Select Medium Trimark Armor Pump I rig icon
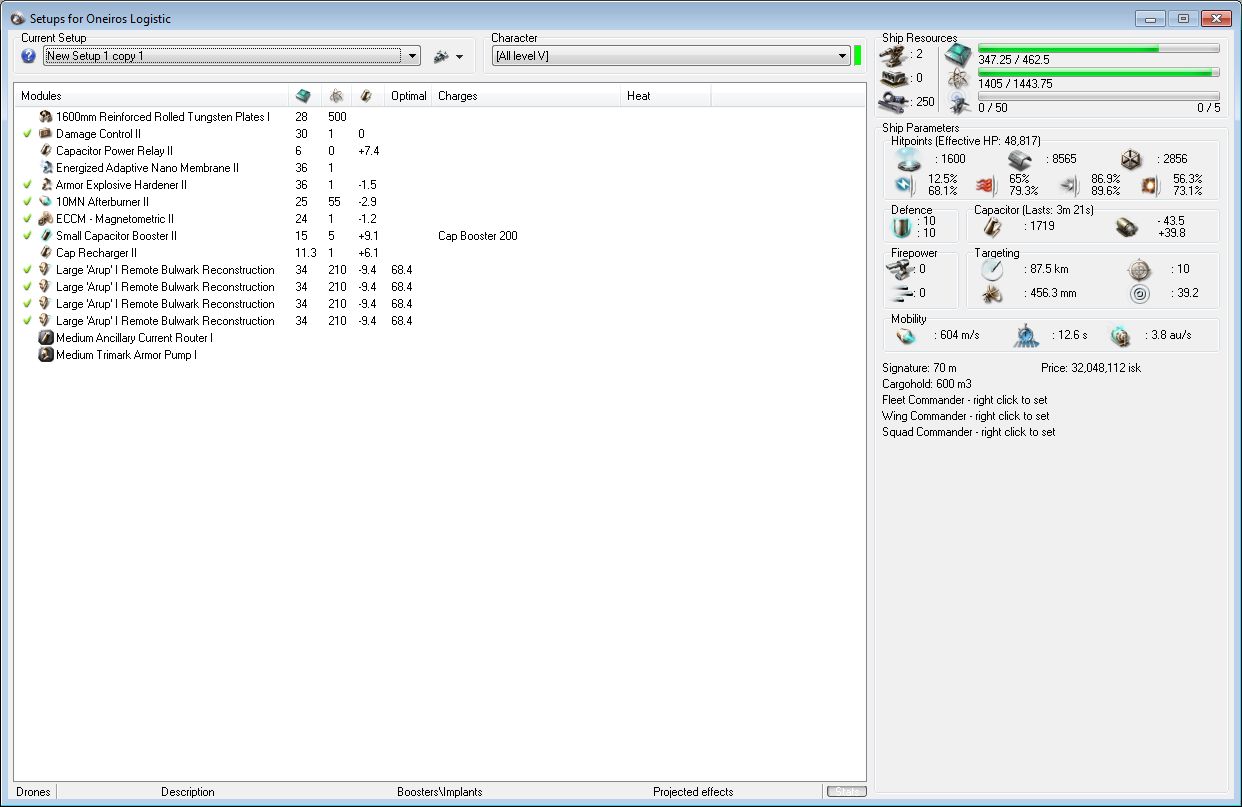The height and width of the screenshot is (807, 1242). pyautogui.click(x=45, y=355)
